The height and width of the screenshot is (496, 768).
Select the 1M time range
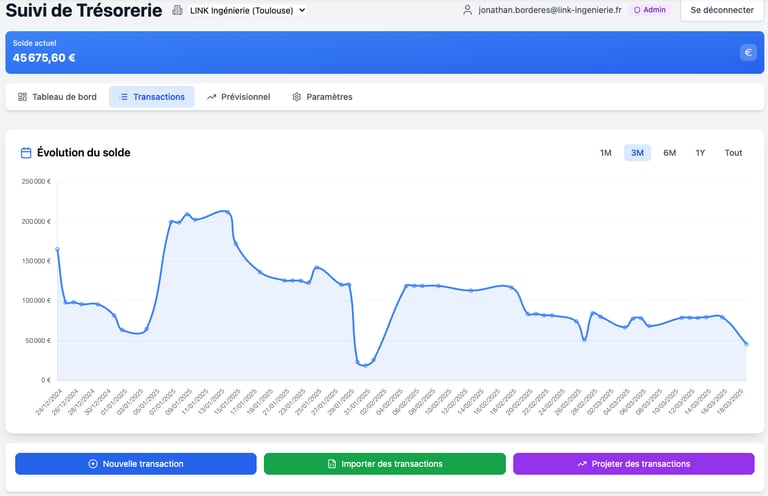coord(605,153)
